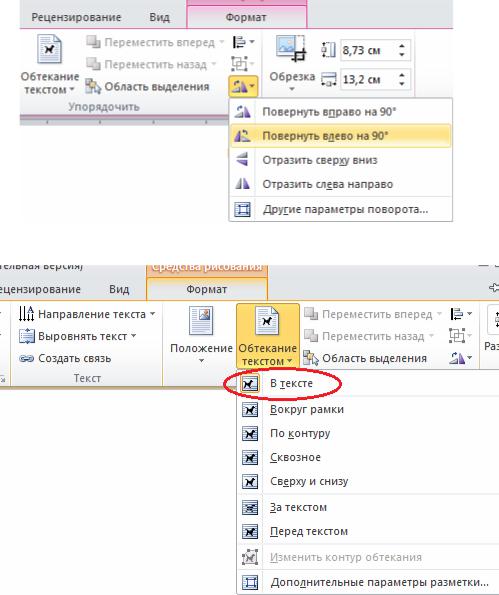Viewport: 499px width, 595px height.
Task: Decrease the 8,73 см height with the down arrow
Action: point(402,55)
